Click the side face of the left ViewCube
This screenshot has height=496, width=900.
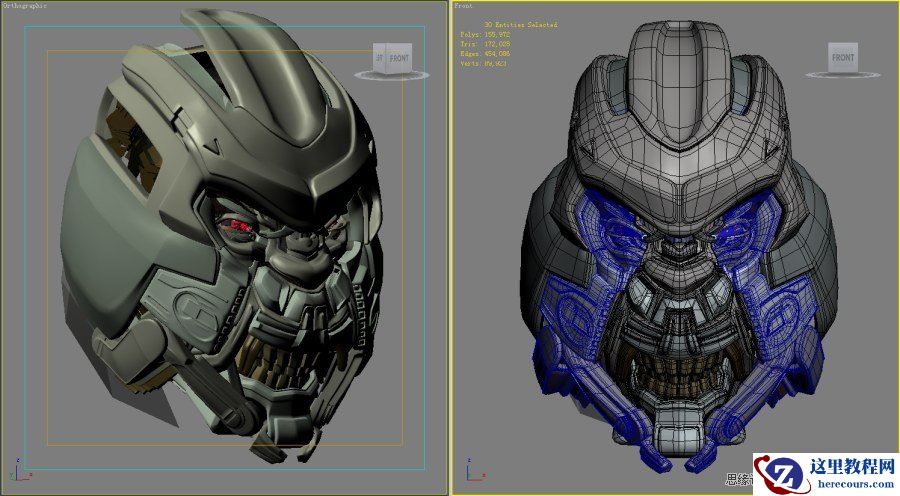pos(379,59)
